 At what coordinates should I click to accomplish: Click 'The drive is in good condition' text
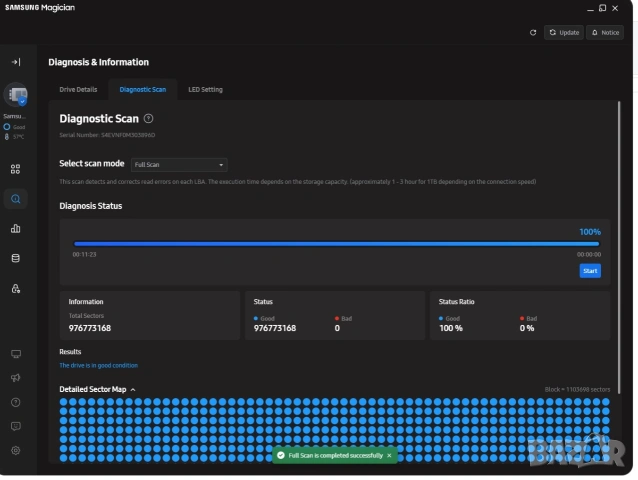[x=98, y=366]
